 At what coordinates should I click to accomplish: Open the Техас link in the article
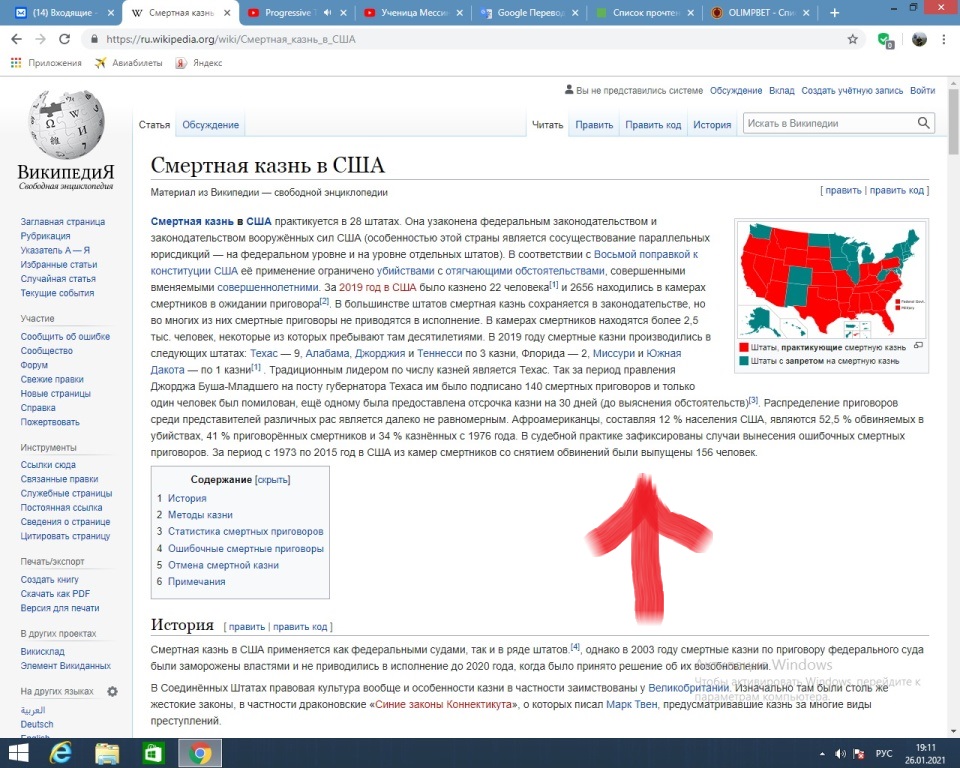click(264, 353)
